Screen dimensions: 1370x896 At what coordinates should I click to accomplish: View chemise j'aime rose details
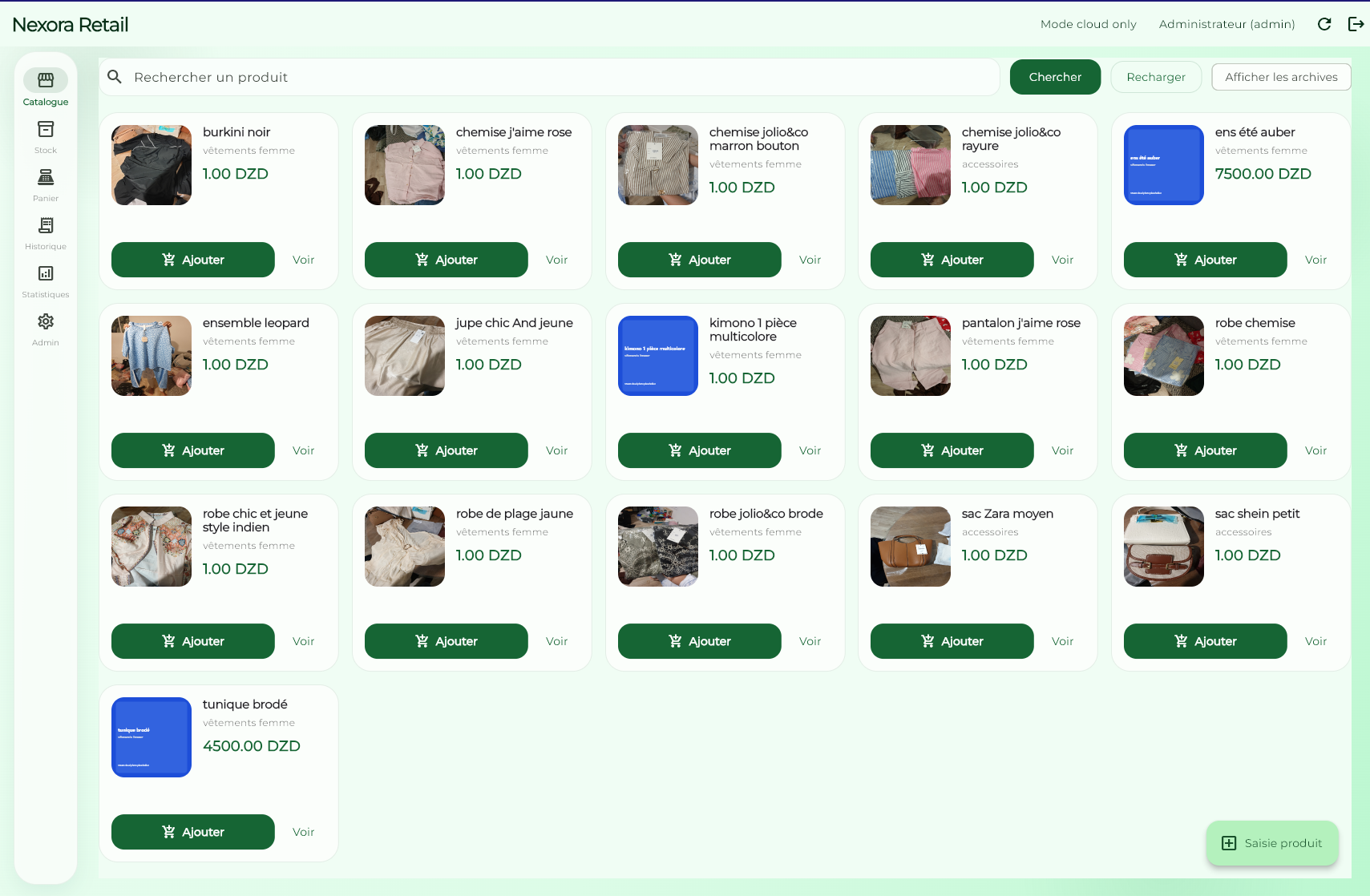click(x=557, y=260)
